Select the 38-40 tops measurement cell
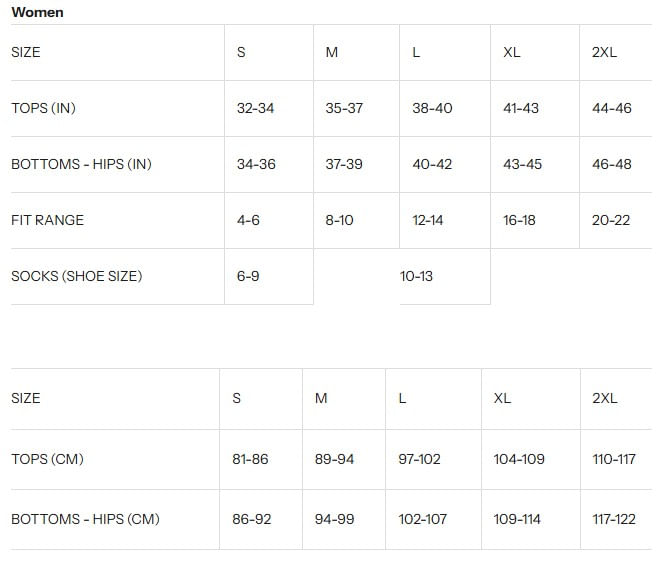The height and width of the screenshot is (567, 664). (432, 108)
